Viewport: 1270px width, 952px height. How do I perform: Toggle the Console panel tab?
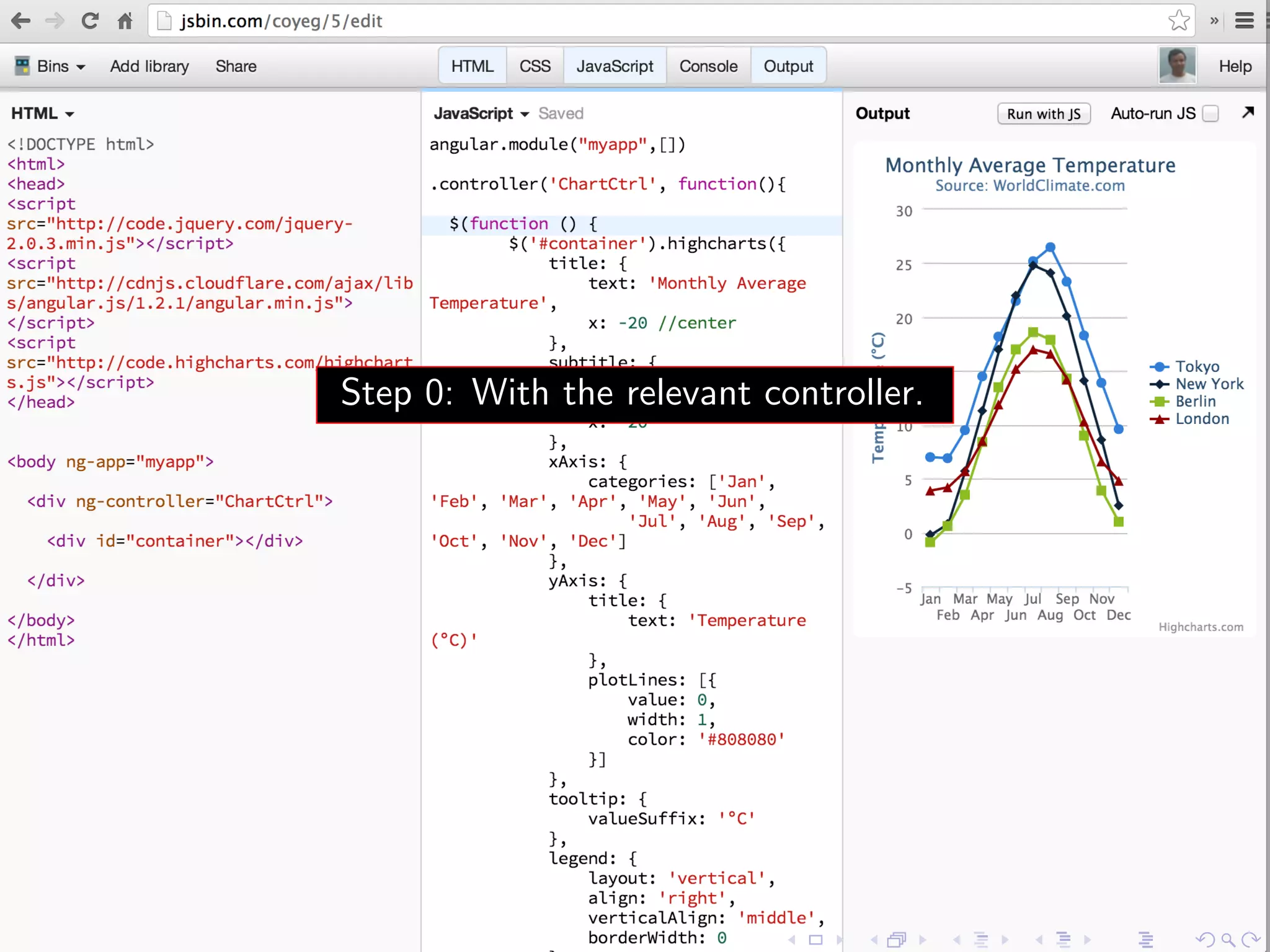coord(708,66)
